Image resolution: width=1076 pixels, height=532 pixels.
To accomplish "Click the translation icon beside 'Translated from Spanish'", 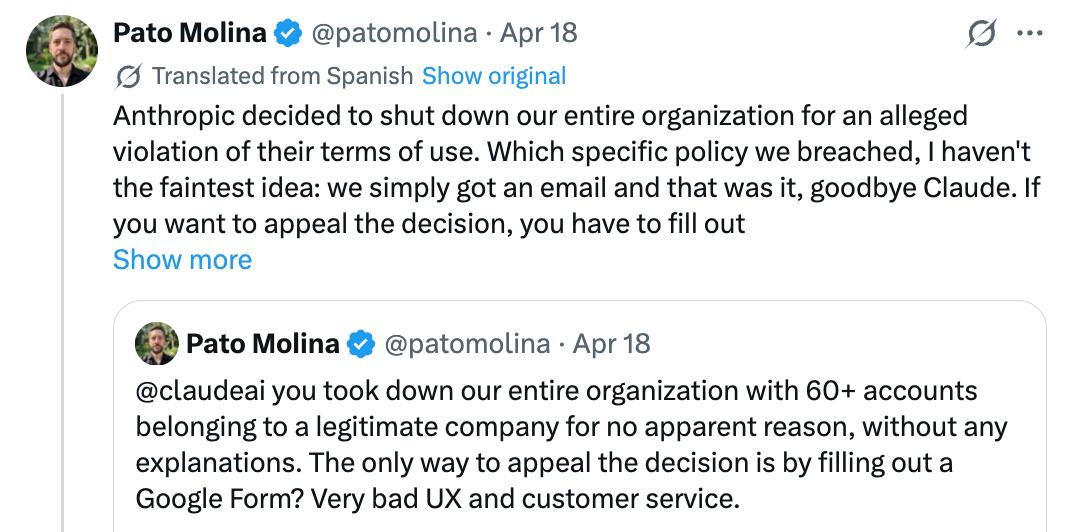I will [x=128, y=77].
